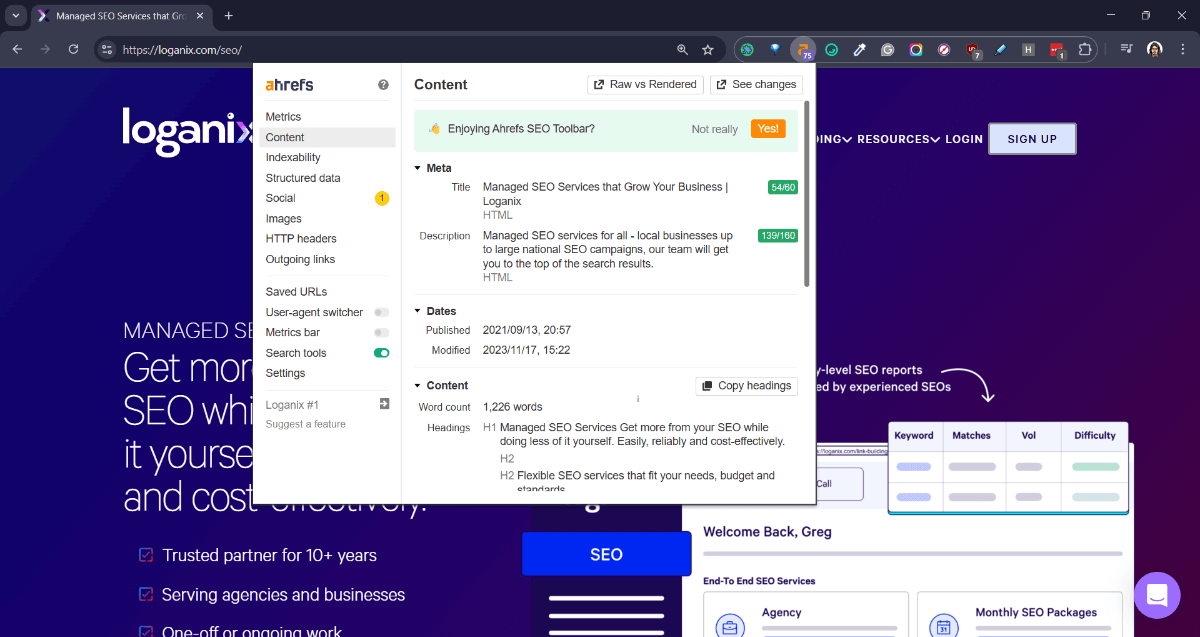Image resolution: width=1200 pixels, height=637 pixels.
Task: Select Content in the Ahrefs sidebar
Action: [x=327, y=137]
